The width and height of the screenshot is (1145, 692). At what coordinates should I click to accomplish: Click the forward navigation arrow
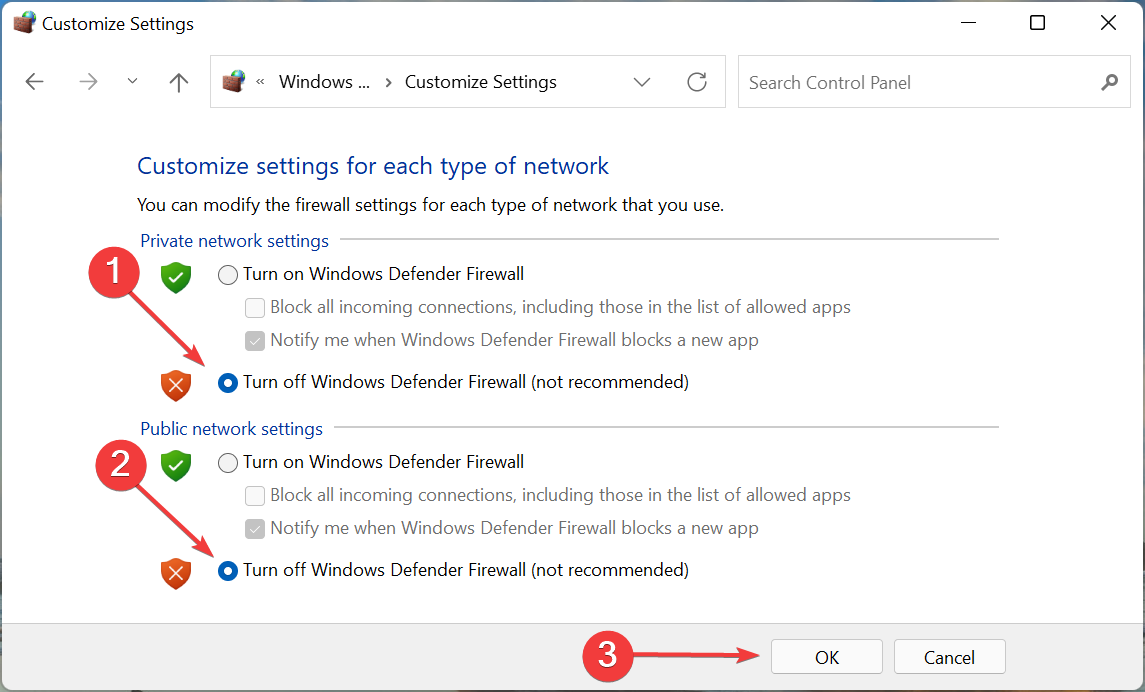(88, 82)
